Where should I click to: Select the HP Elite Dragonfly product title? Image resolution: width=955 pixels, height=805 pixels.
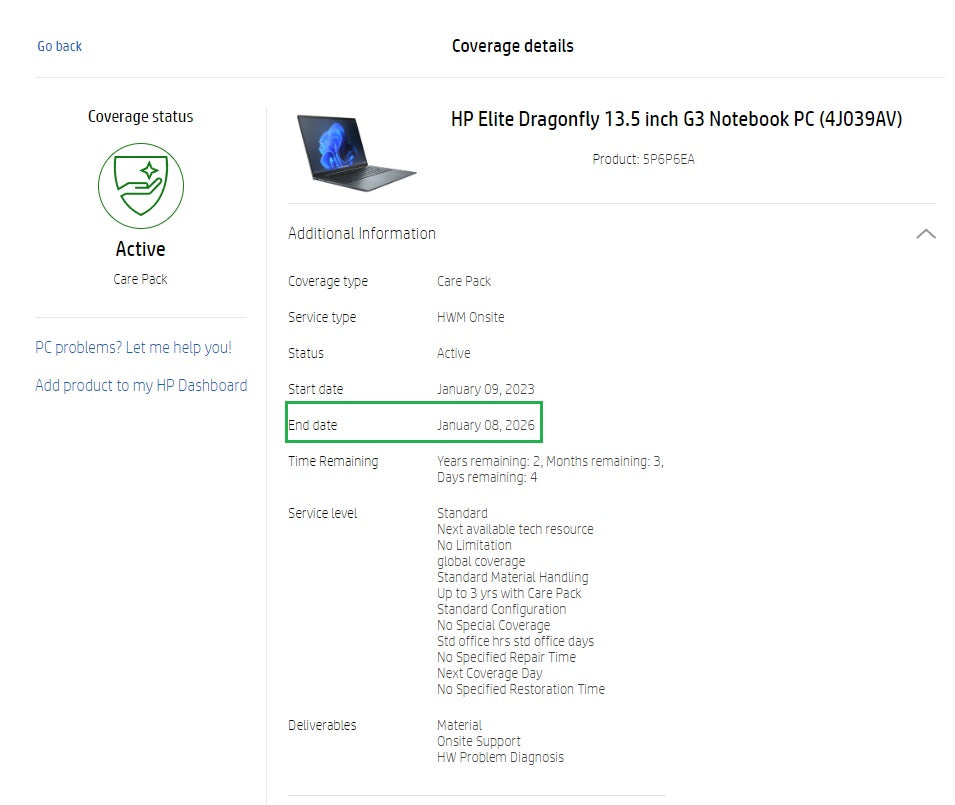[x=676, y=119]
